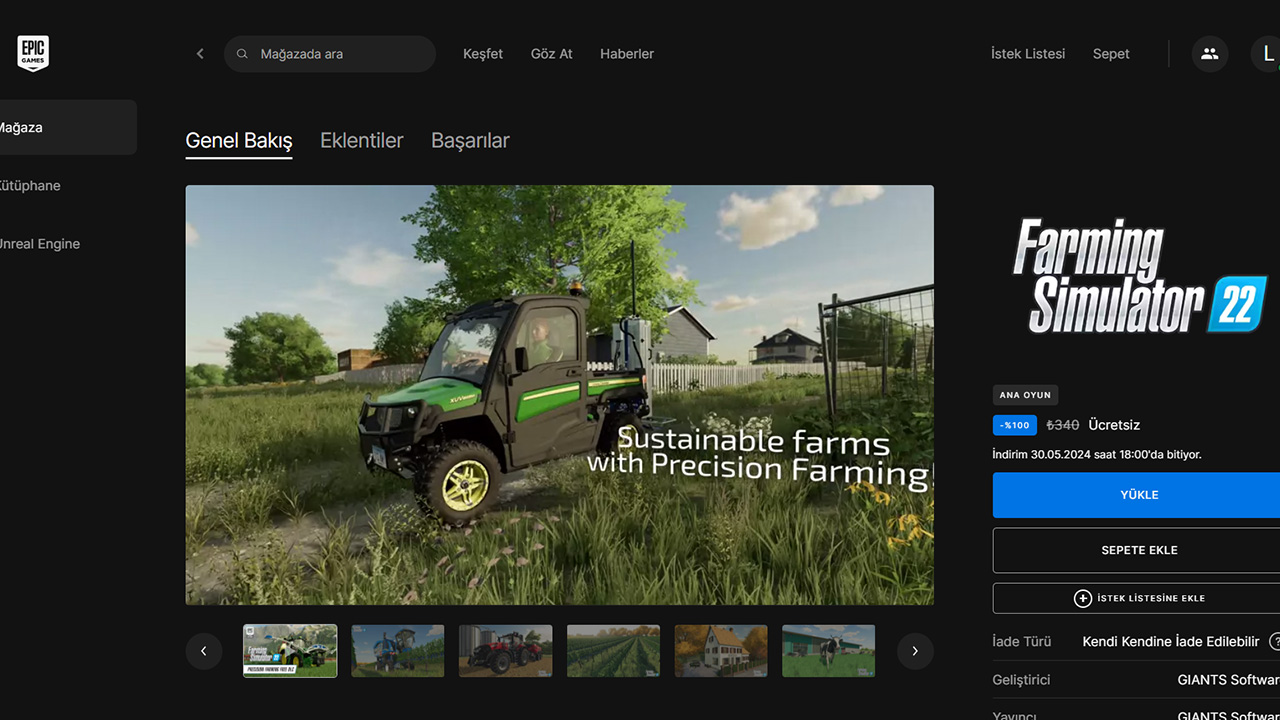Click the Epic Games logo
The height and width of the screenshot is (720, 1280).
[33, 54]
